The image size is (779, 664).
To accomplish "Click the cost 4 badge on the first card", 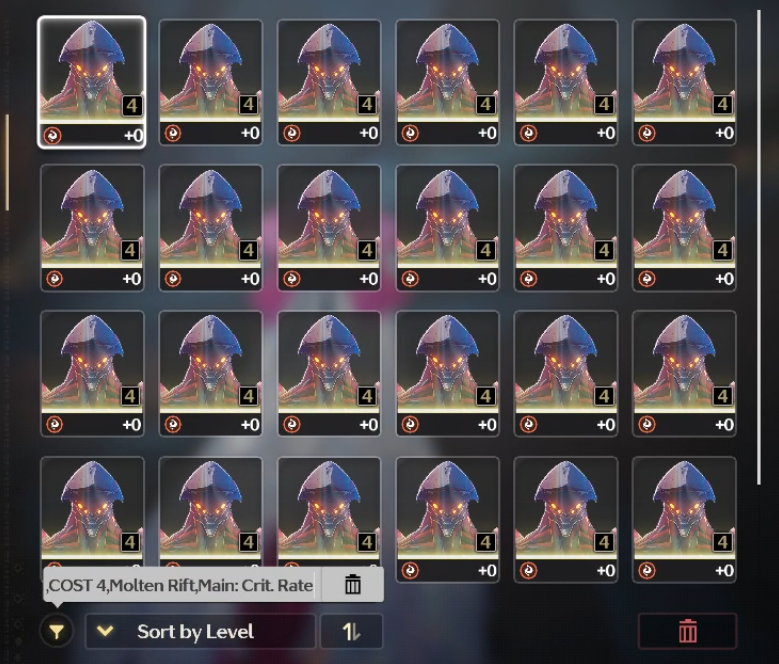I will click(132, 106).
